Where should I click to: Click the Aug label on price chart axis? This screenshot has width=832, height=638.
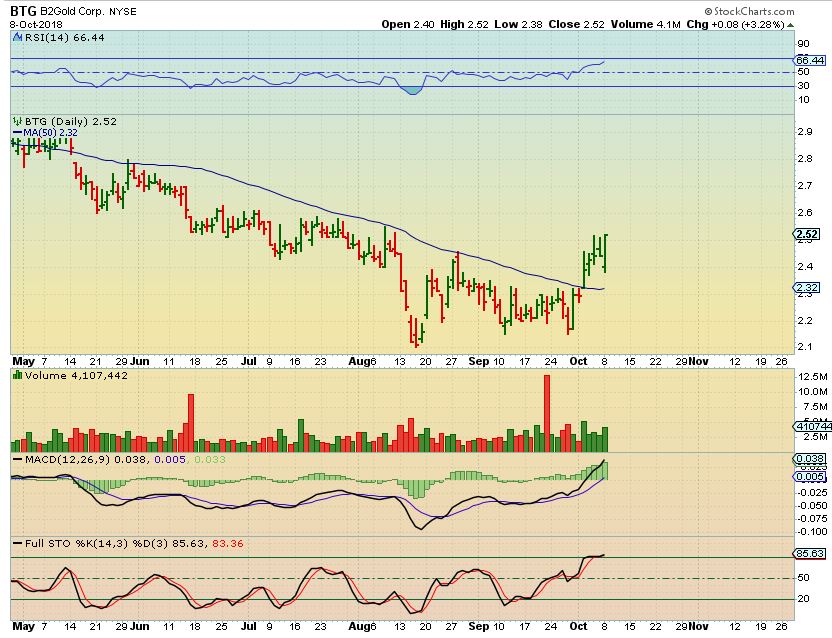tap(359, 361)
